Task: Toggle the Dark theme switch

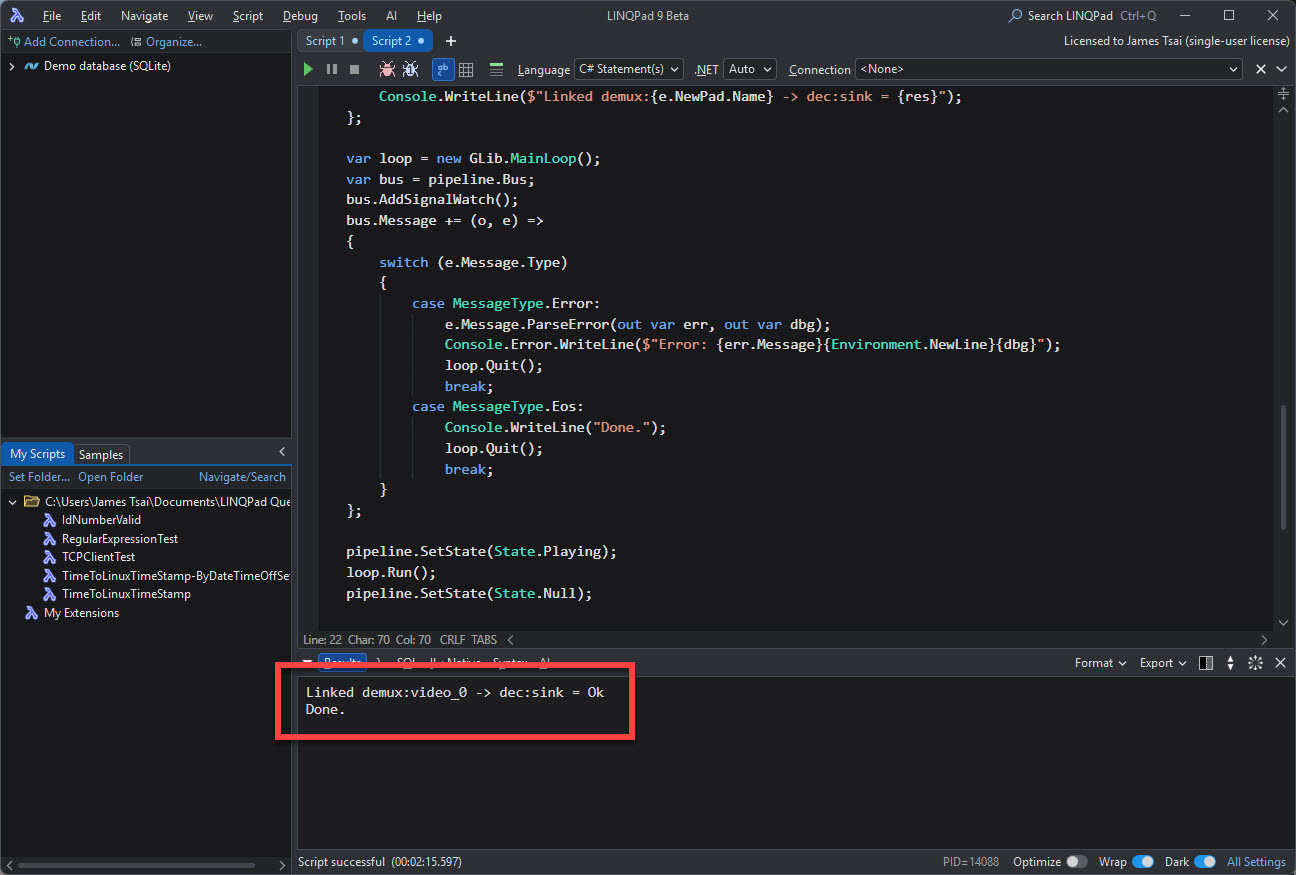Action: click(x=1205, y=862)
